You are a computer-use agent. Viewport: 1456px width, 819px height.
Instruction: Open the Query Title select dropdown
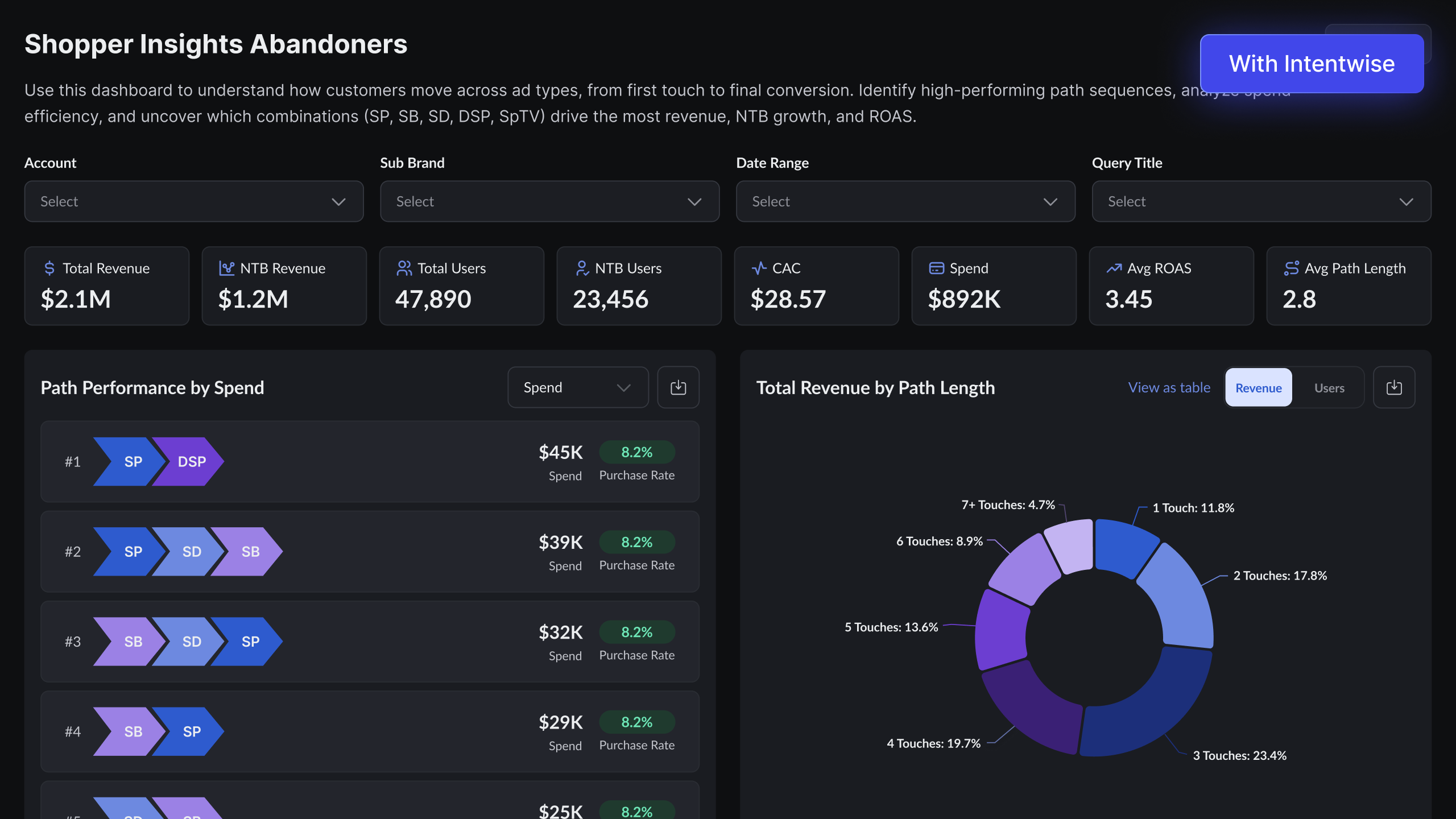(1261, 201)
